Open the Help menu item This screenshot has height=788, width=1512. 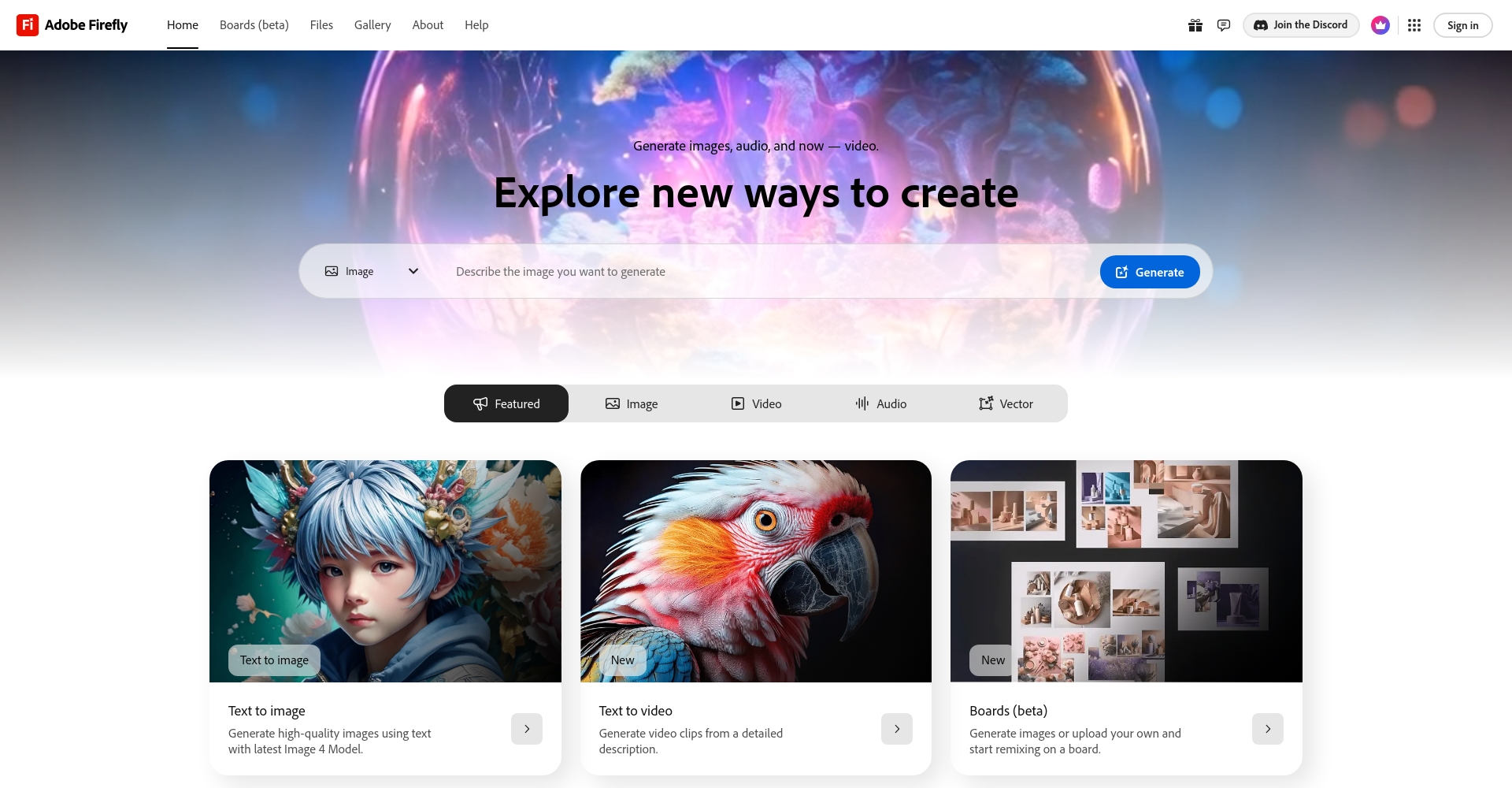click(x=476, y=25)
